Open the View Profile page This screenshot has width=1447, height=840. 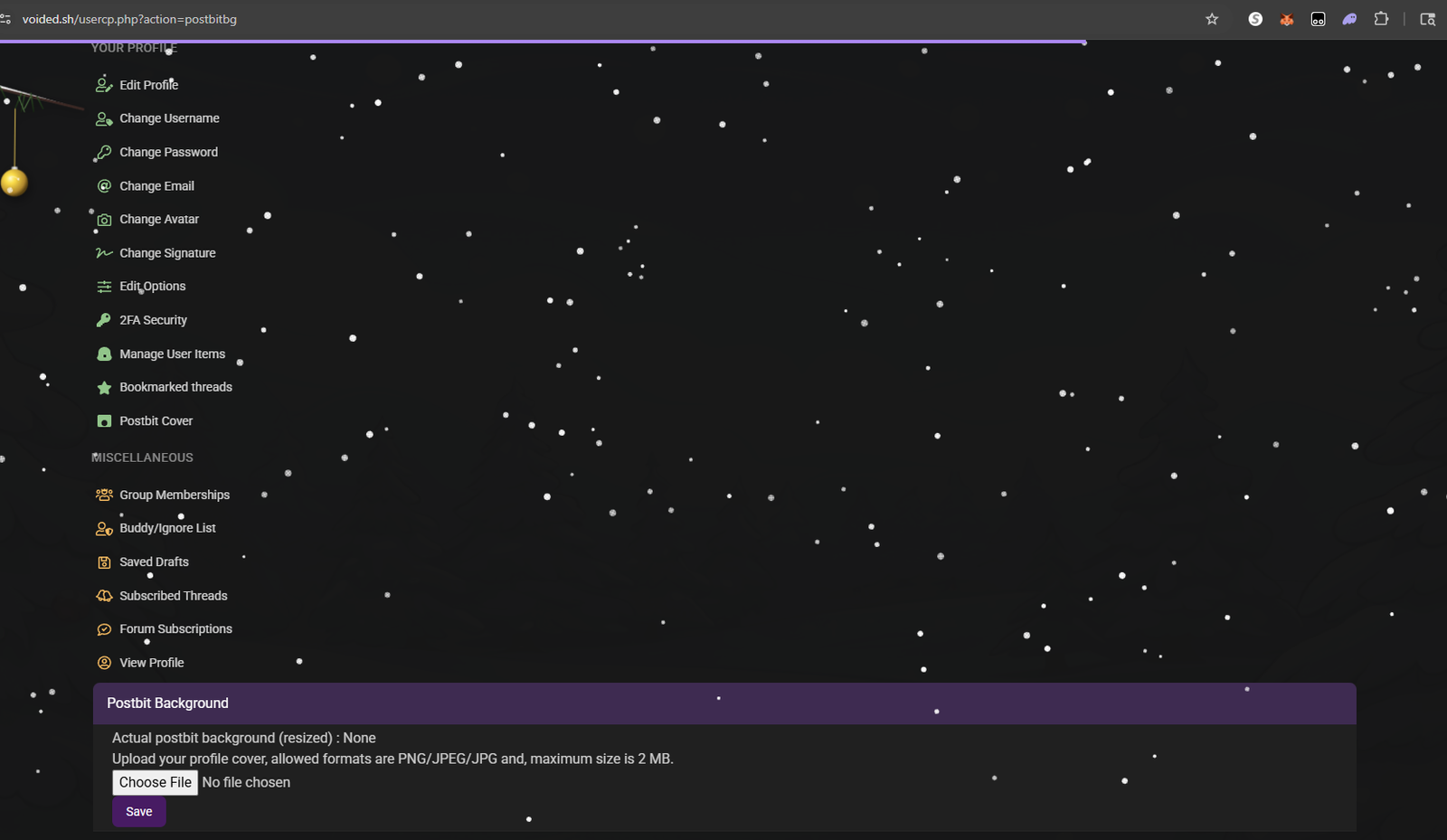[x=152, y=662]
